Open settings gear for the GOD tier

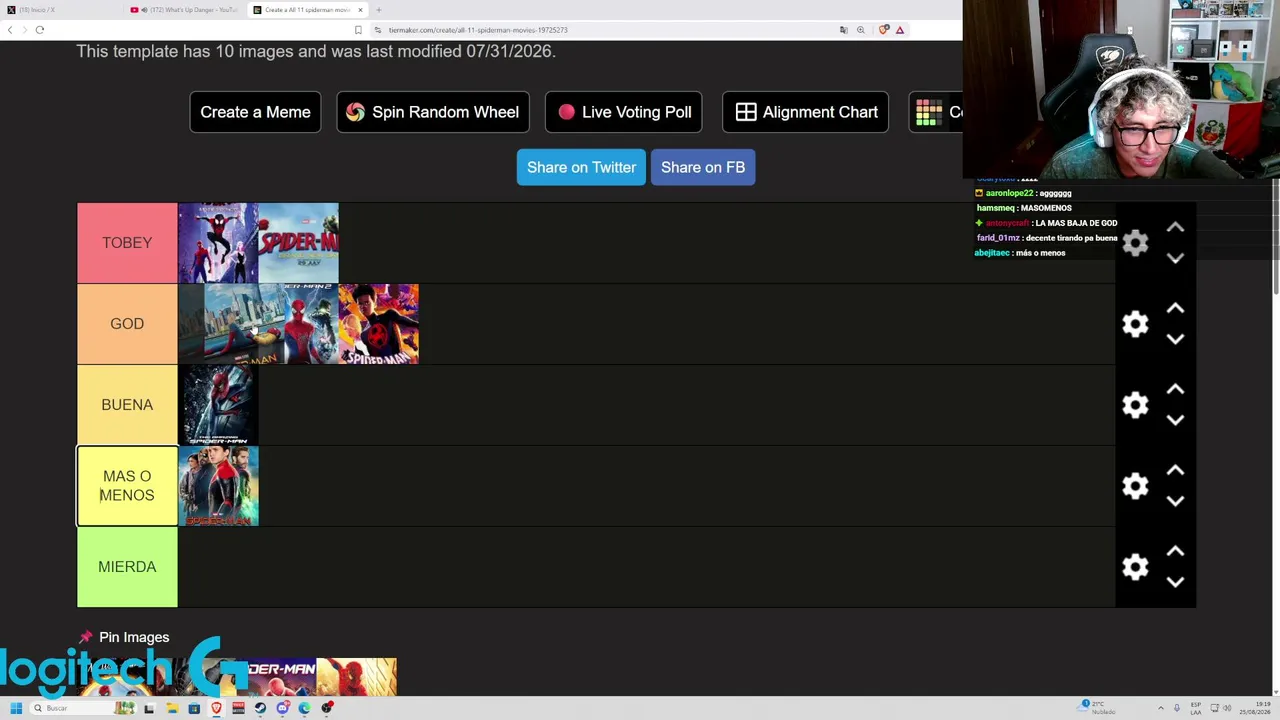pos(1135,324)
